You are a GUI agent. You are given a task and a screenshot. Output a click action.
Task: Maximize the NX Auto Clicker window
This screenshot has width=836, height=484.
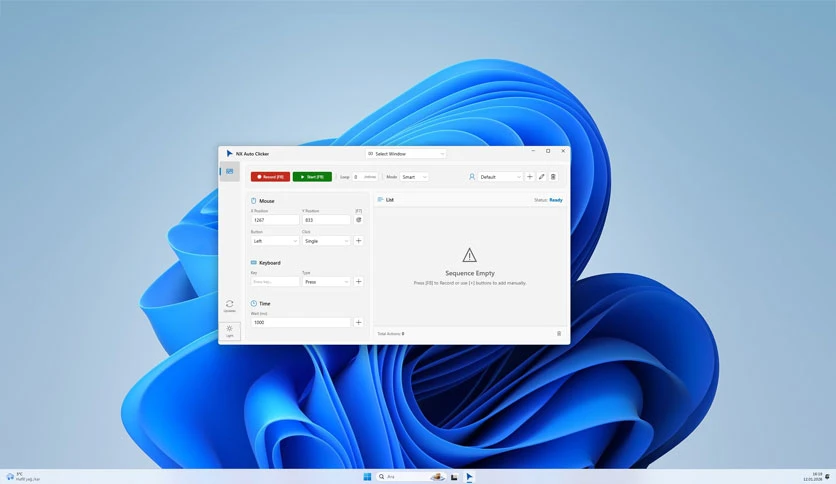tap(548, 151)
